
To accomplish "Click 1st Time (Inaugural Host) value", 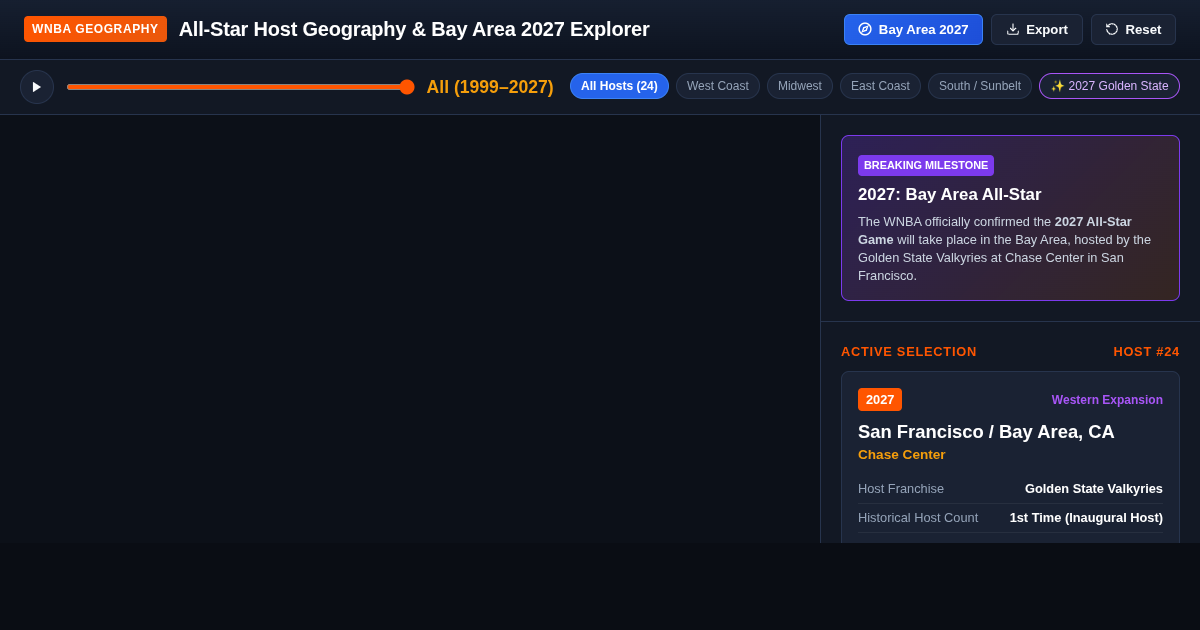I will pyautogui.click(x=1086, y=518).
